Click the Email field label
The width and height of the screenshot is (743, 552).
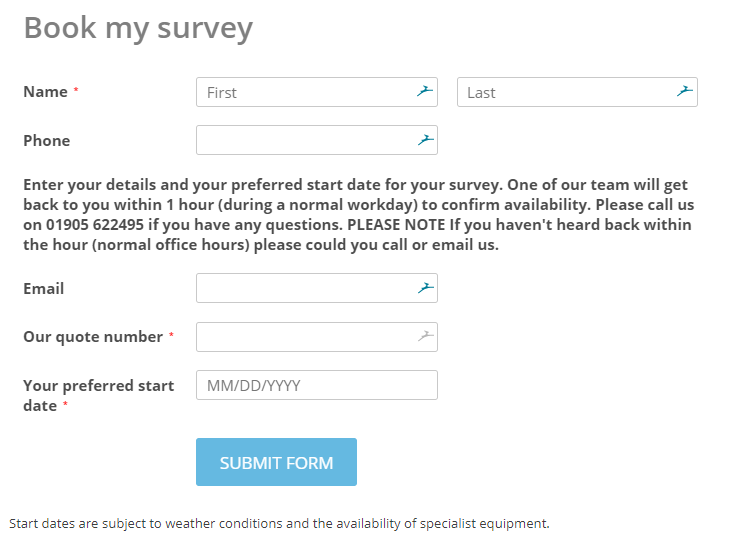point(44,289)
